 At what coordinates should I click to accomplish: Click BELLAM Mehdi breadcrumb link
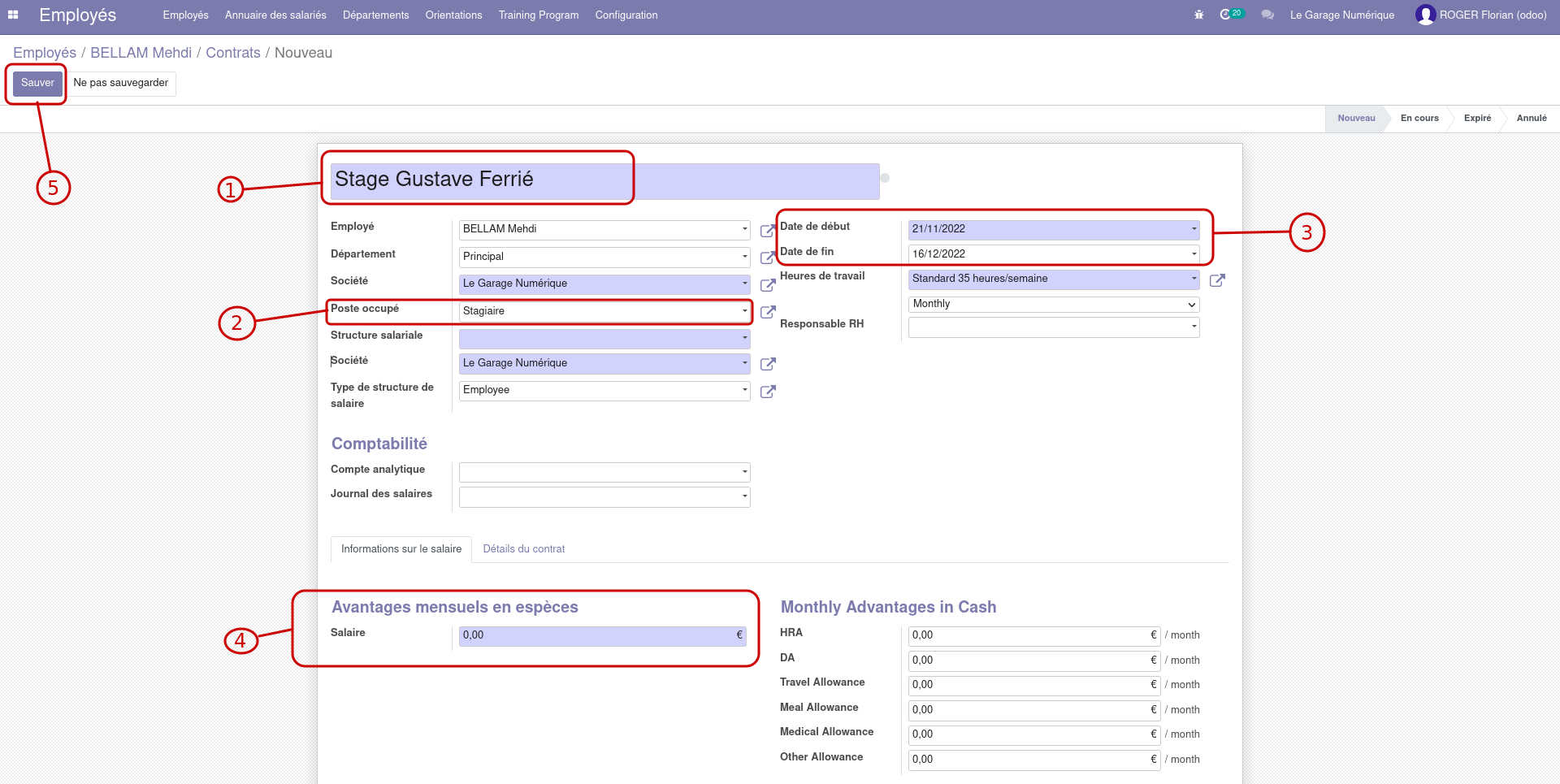tap(141, 53)
